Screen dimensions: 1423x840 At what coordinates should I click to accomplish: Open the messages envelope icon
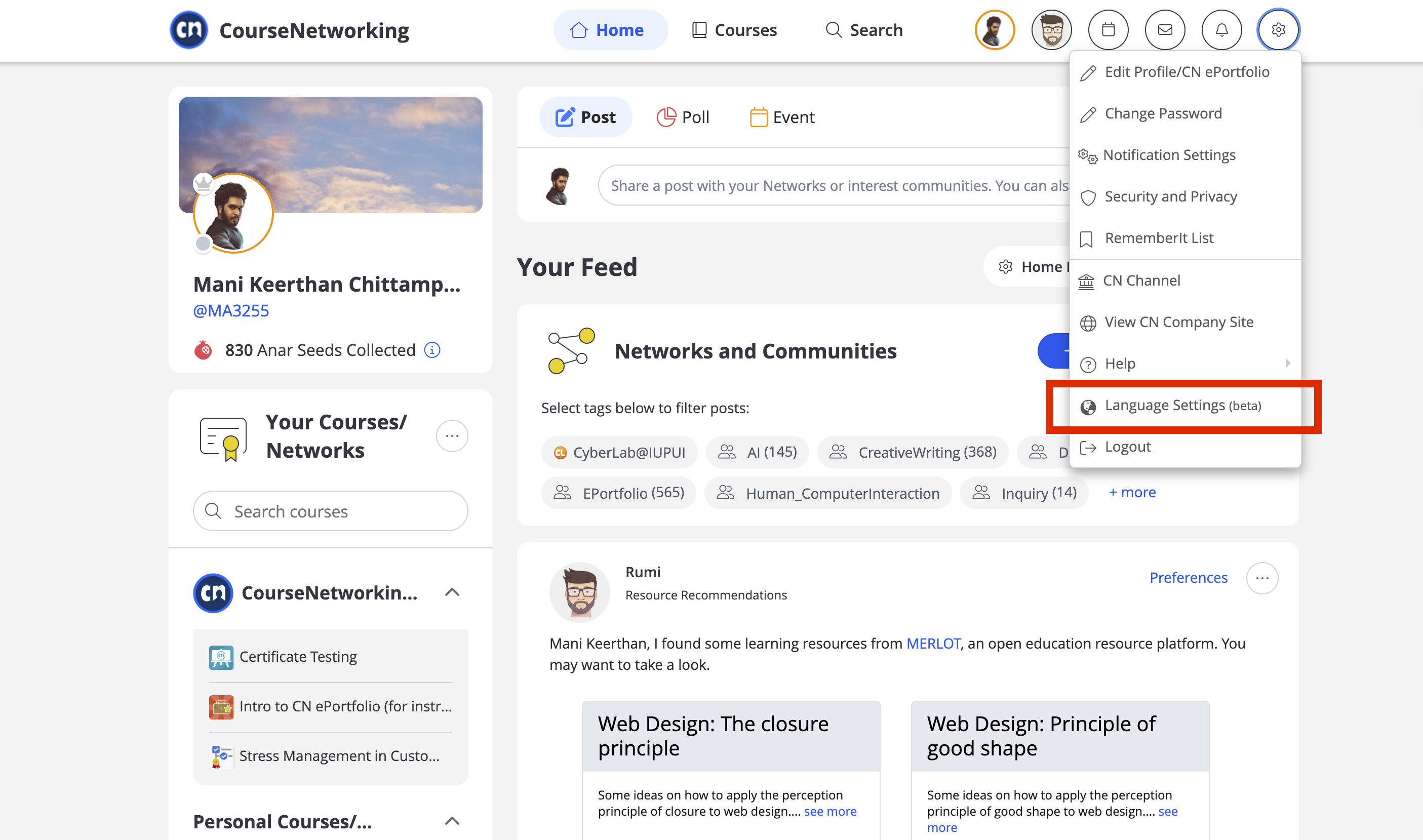1165,30
